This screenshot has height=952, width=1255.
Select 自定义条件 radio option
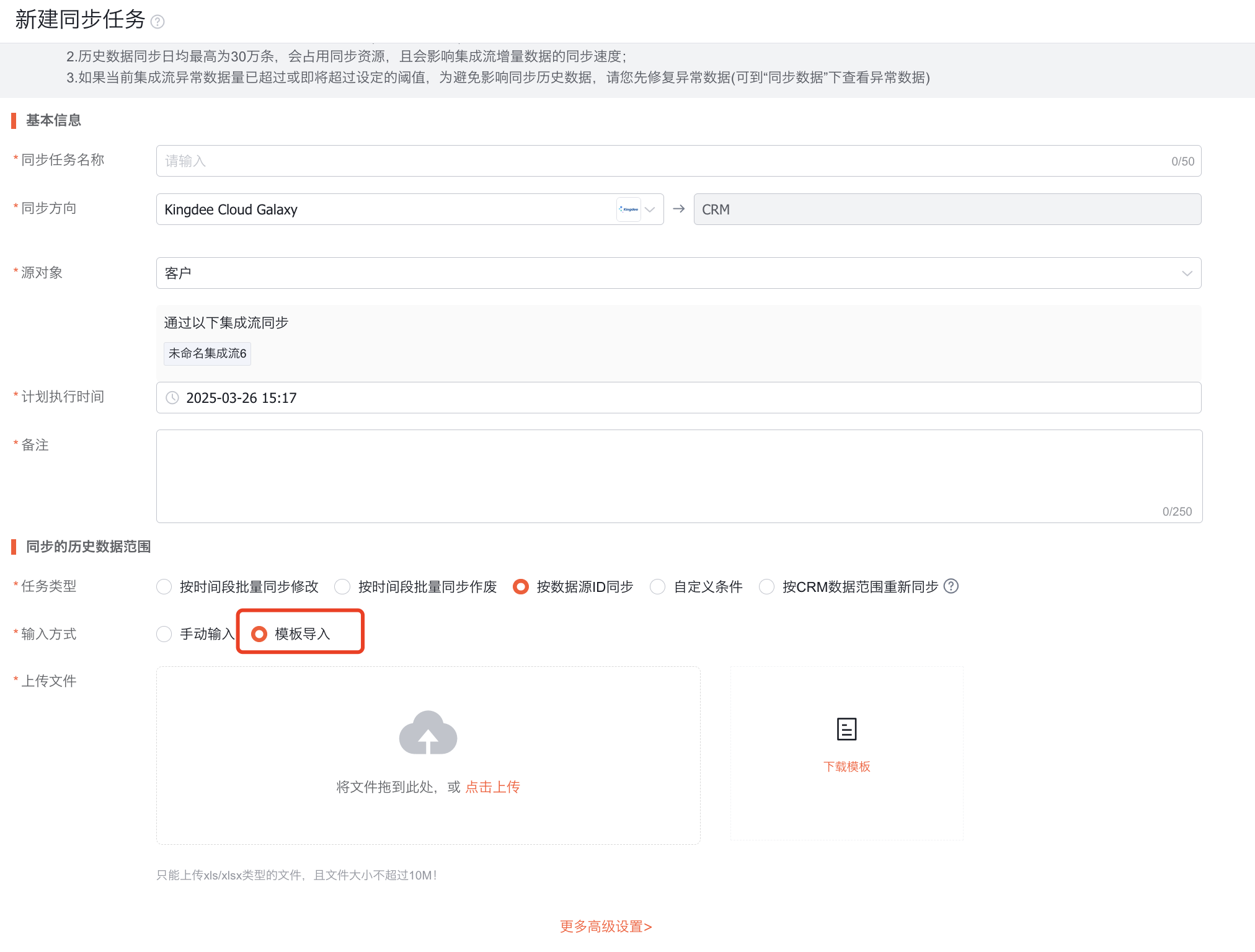658,586
